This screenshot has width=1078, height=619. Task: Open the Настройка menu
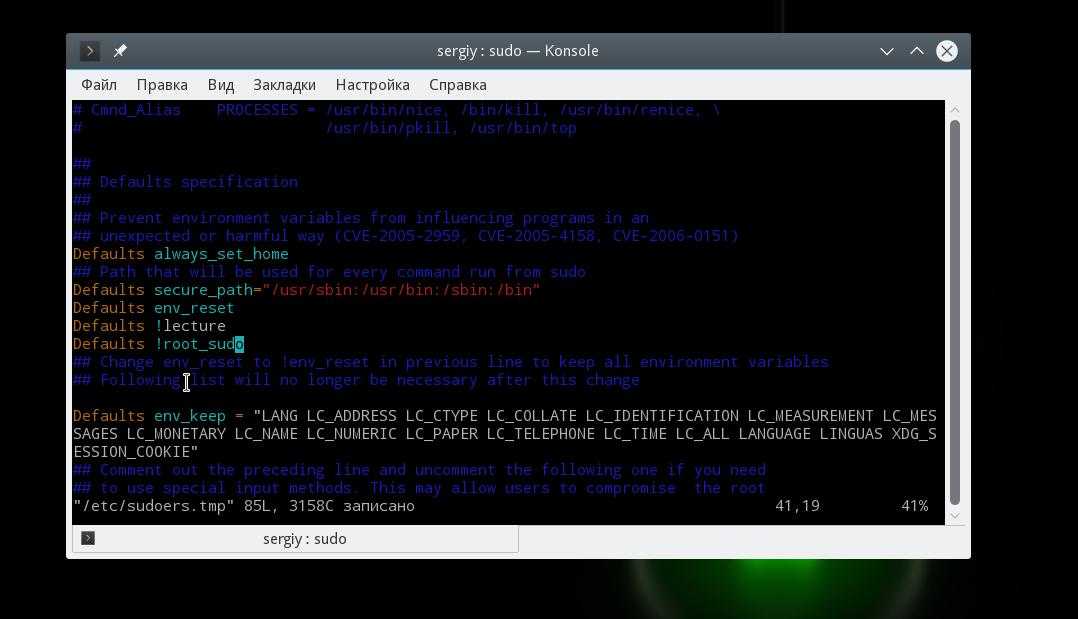[373, 85]
